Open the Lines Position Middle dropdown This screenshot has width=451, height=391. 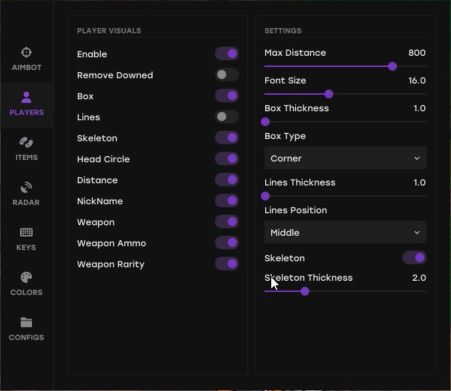[x=345, y=232]
